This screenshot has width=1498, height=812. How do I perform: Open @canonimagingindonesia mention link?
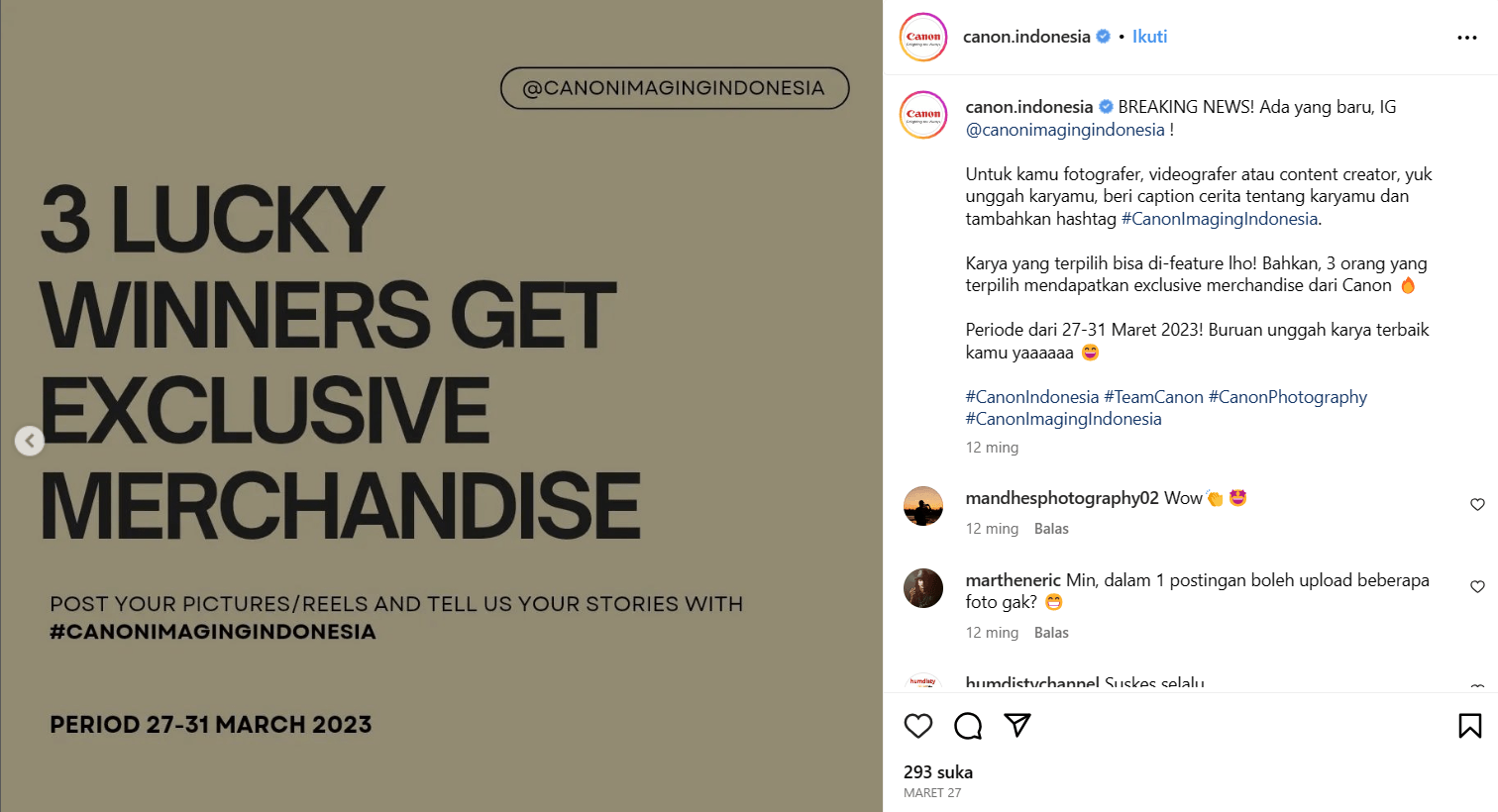click(x=1065, y=130)
